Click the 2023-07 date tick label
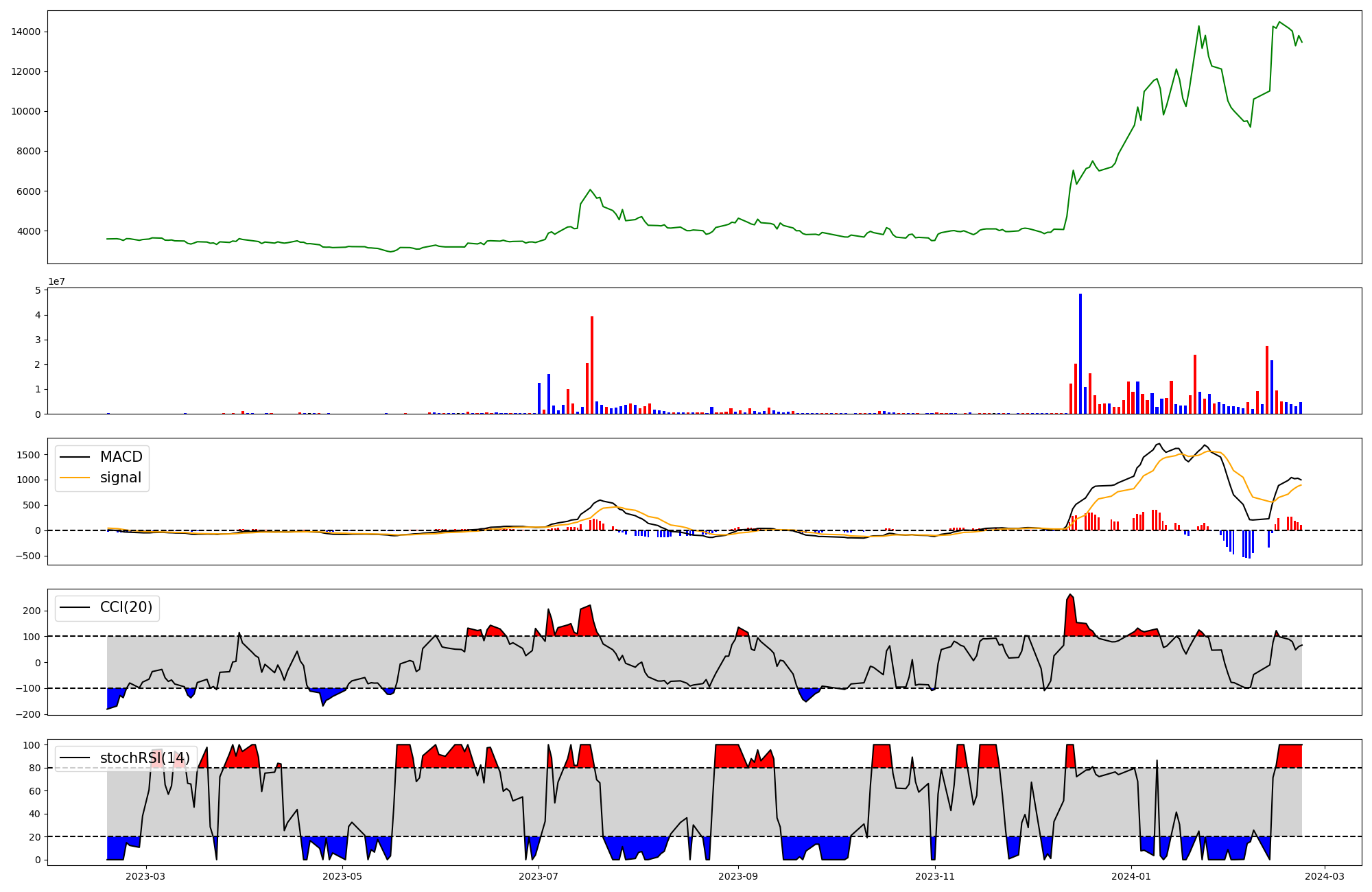 539,876
